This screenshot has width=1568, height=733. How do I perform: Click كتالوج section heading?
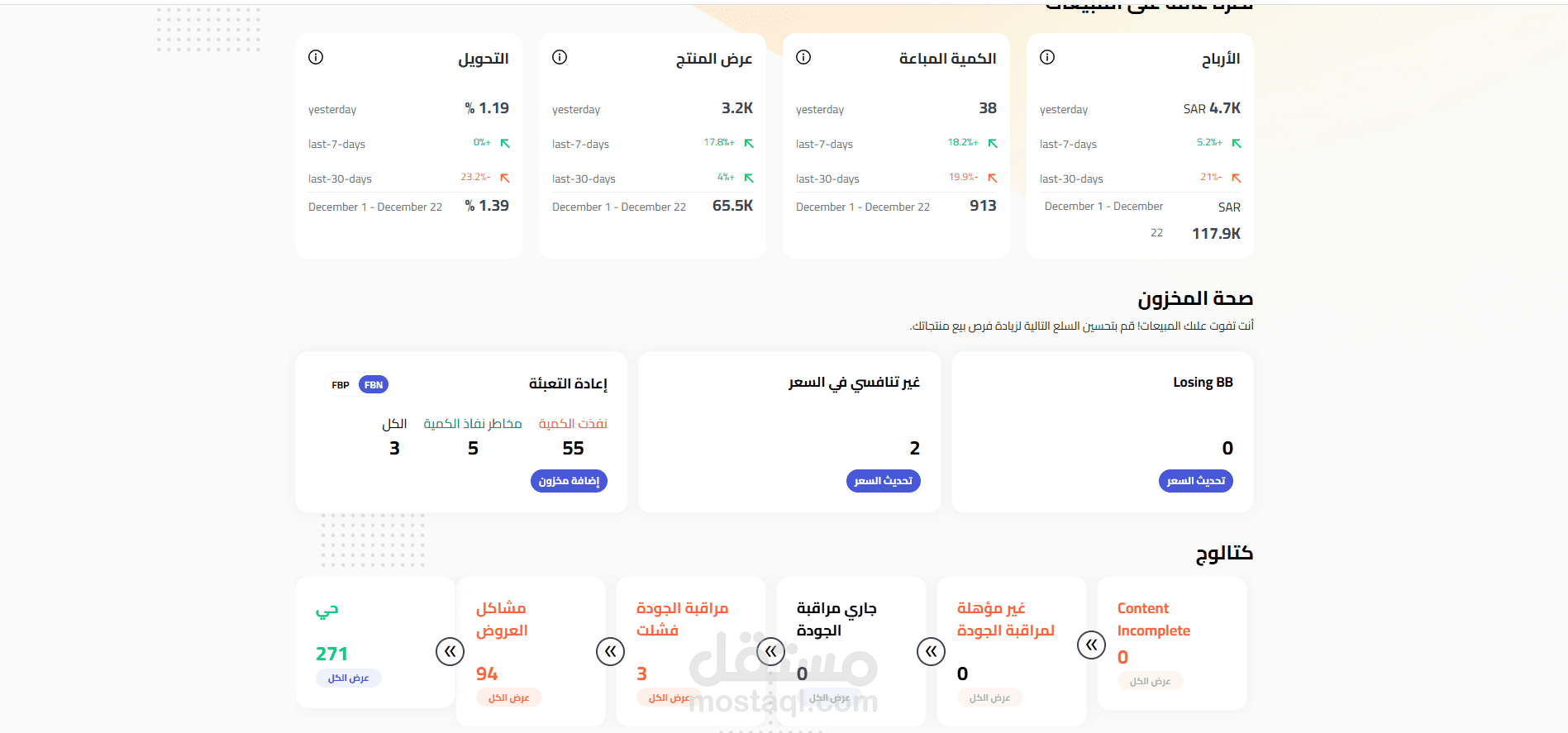[x=1224, y=553]
